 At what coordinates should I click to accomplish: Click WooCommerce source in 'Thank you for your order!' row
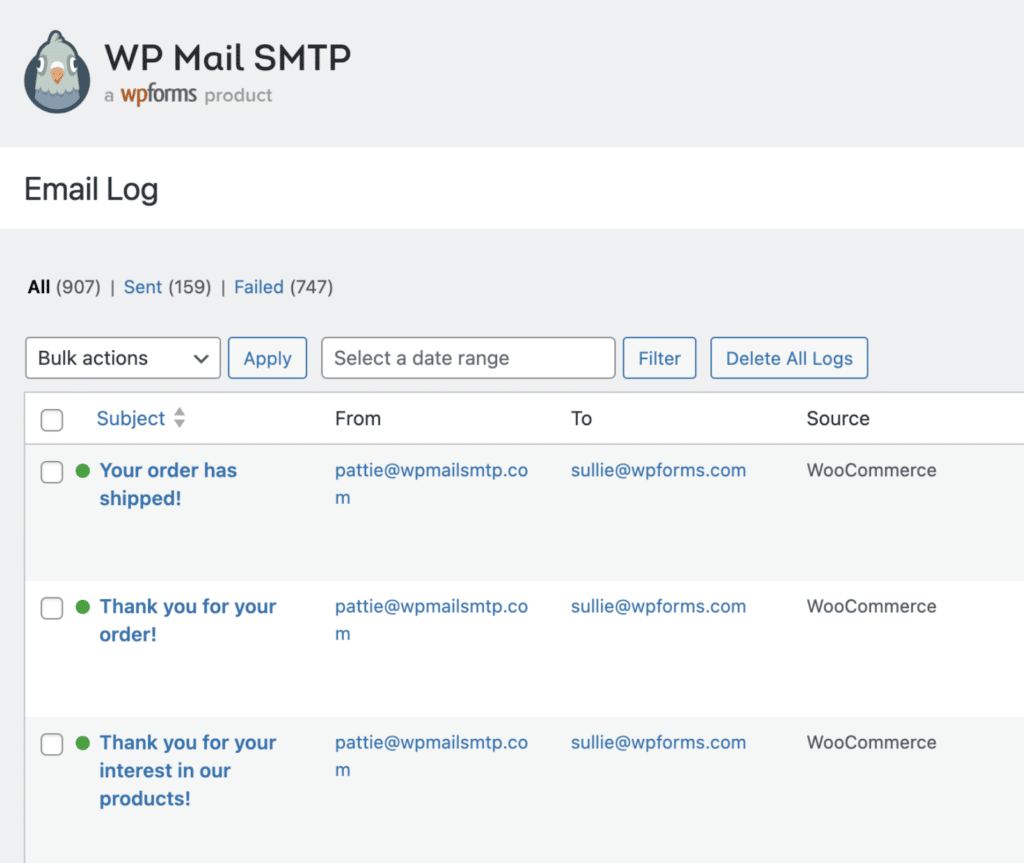(x=871, y=606)
